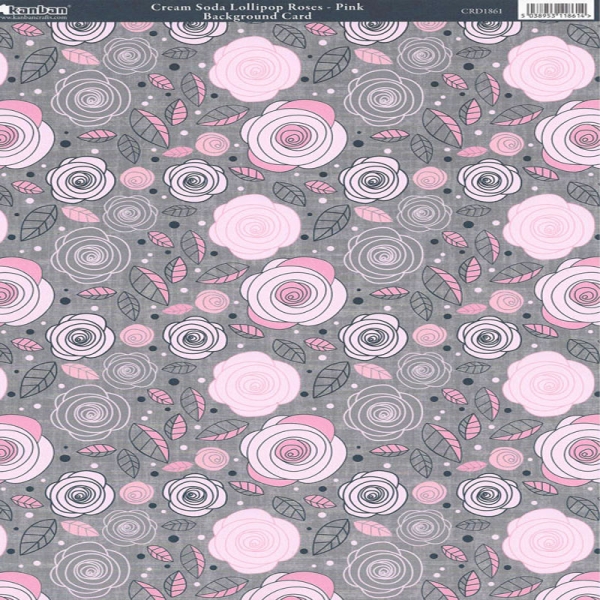Click the word Pink in the title
The height and width of the screenshot is (600, 600).
pos(347,6)
